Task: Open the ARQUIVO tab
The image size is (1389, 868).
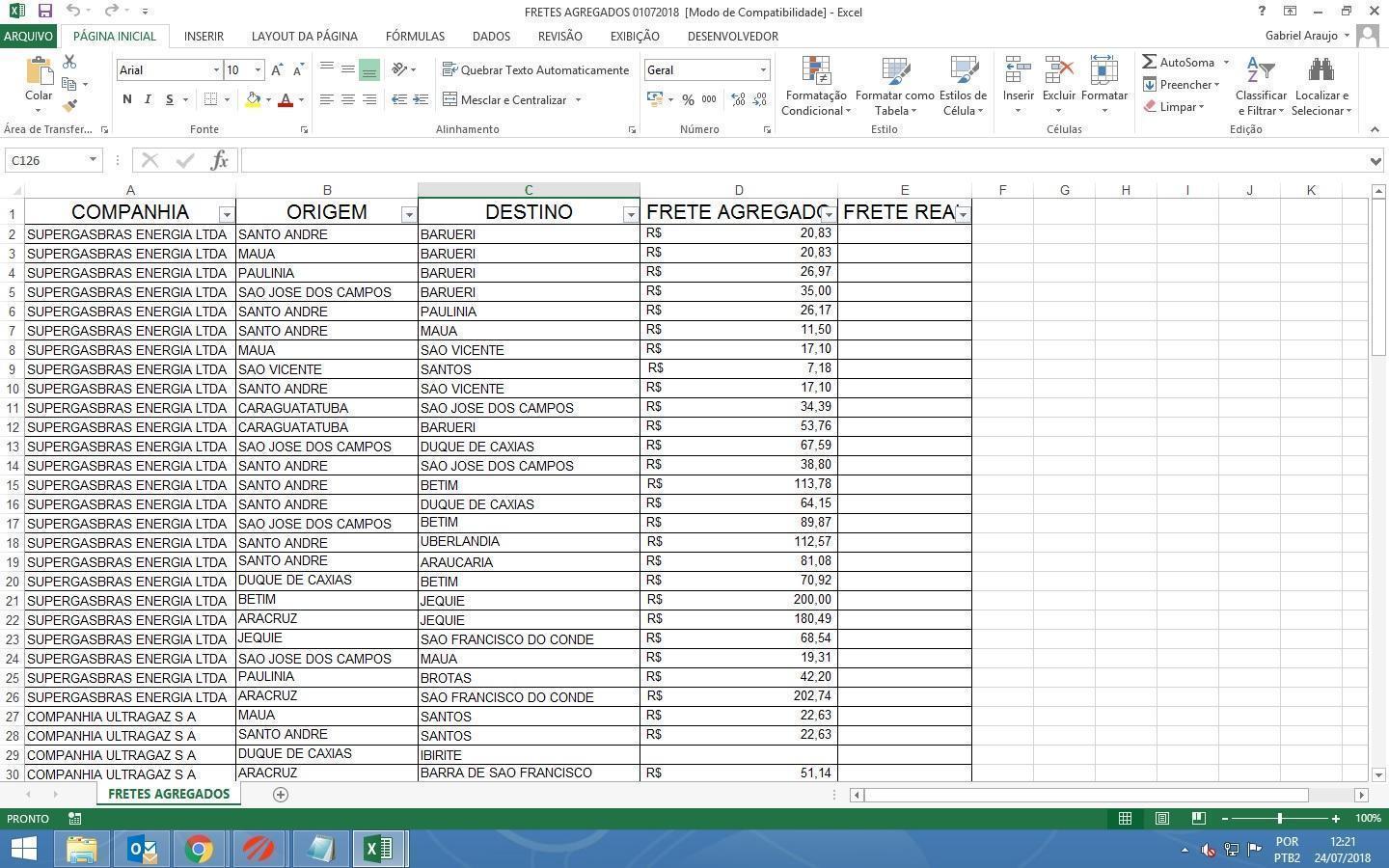Action: [x=28, y=36]
